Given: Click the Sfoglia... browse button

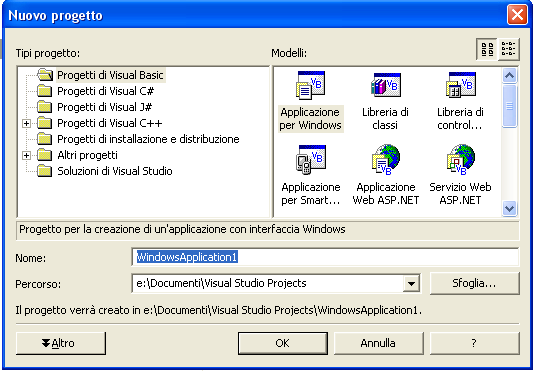Looking at the screenshot, I should 475,283.
